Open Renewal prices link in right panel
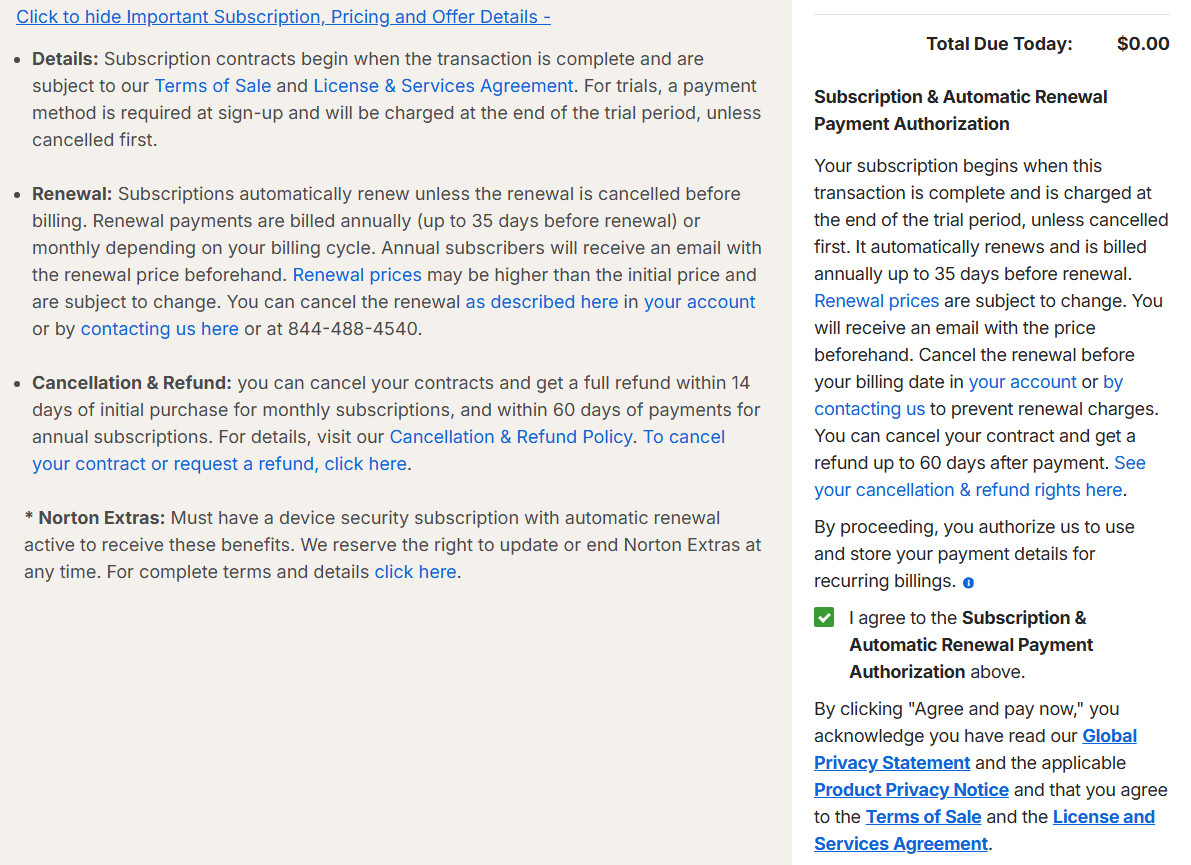Image resolution: width=1191 pixels, height=865 pixels. 876,301
